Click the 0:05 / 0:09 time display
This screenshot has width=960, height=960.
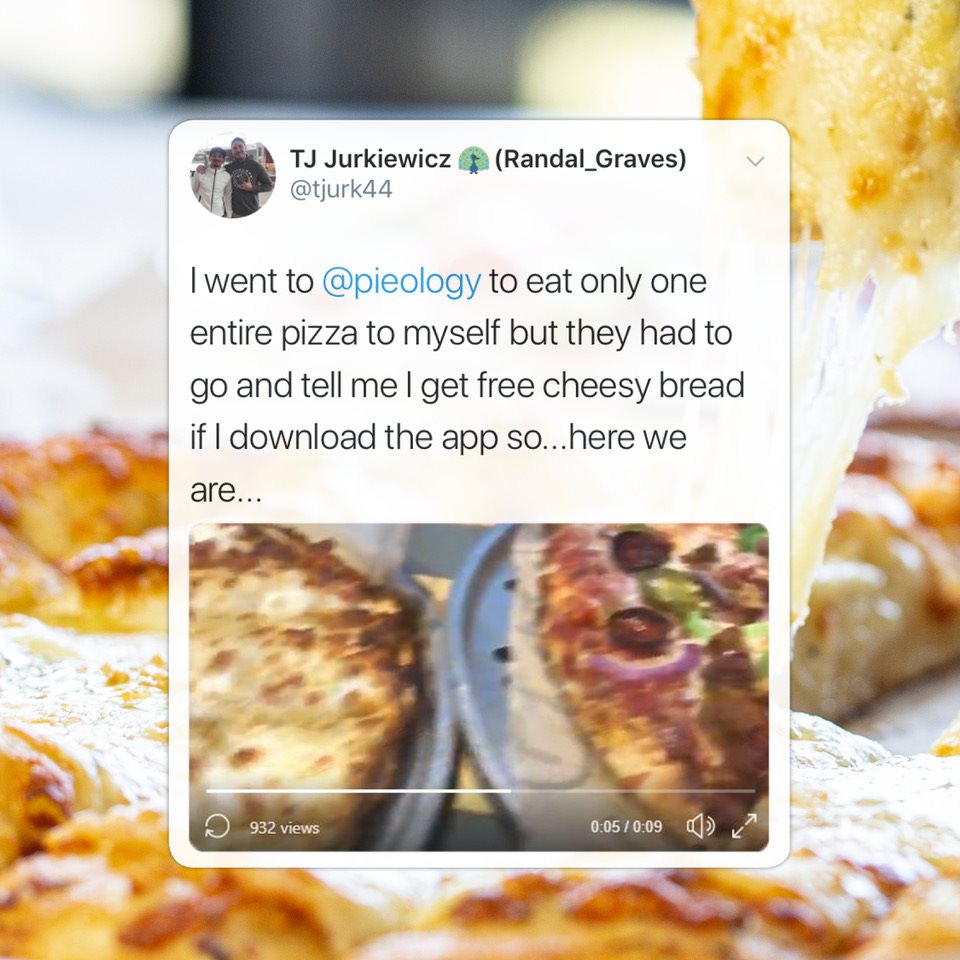pyautogui.click(x=626, y=827)
